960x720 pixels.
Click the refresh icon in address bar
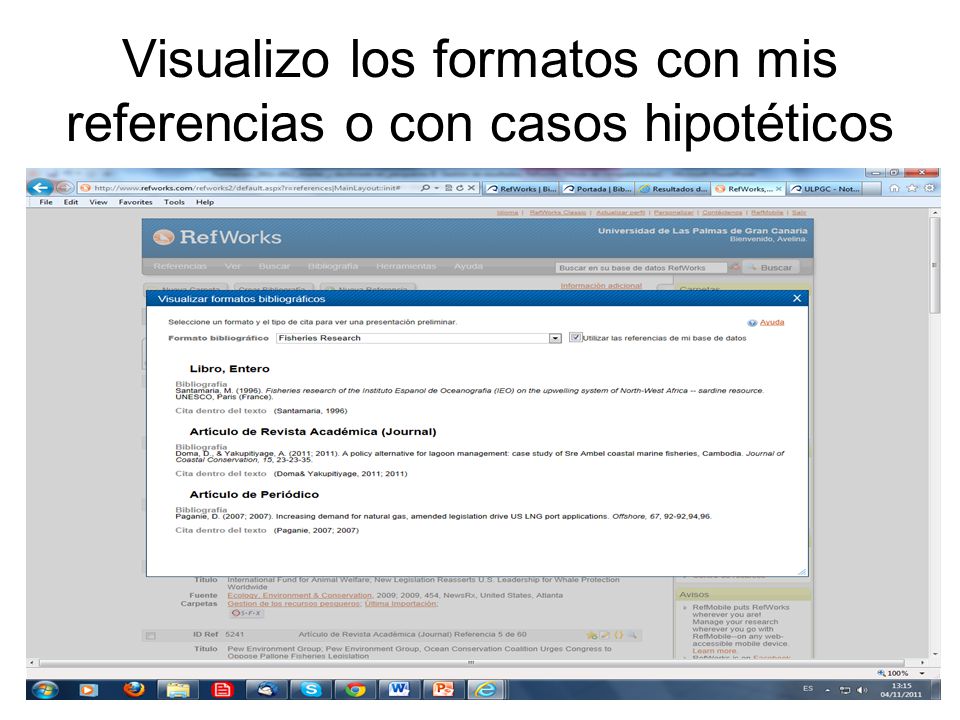point(459,188)
